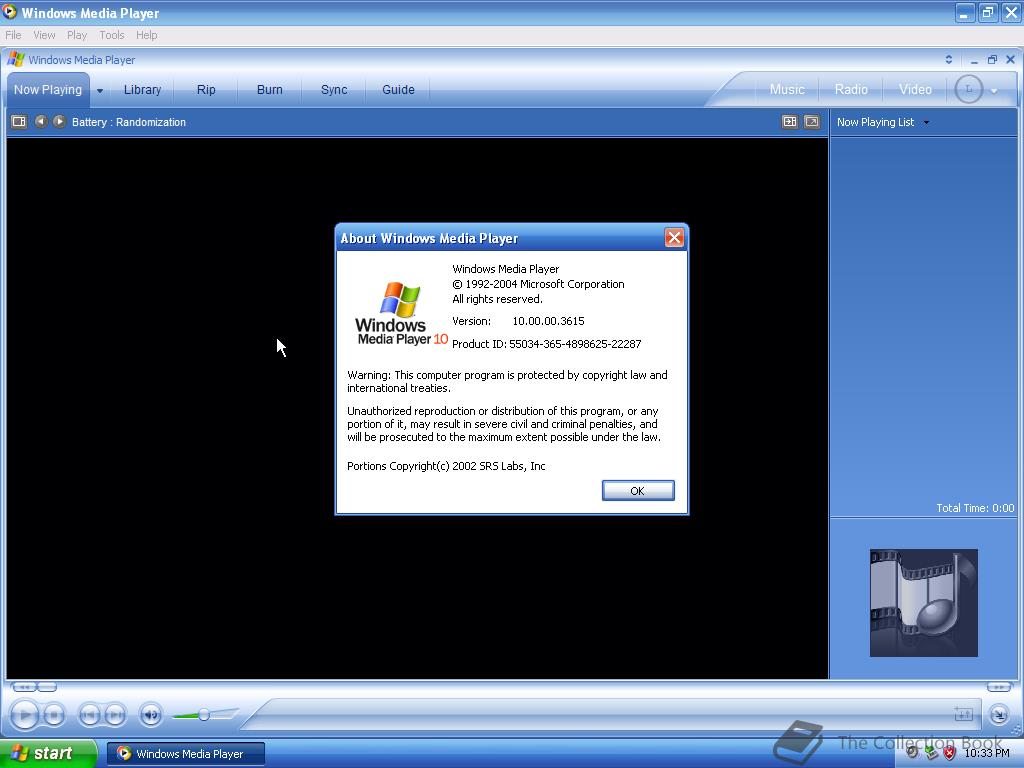This screenshot has width=1024, height=768.
Task: Click the copyright 1992-2004 Microsoft Corporation text
Action: click(538, 284)
